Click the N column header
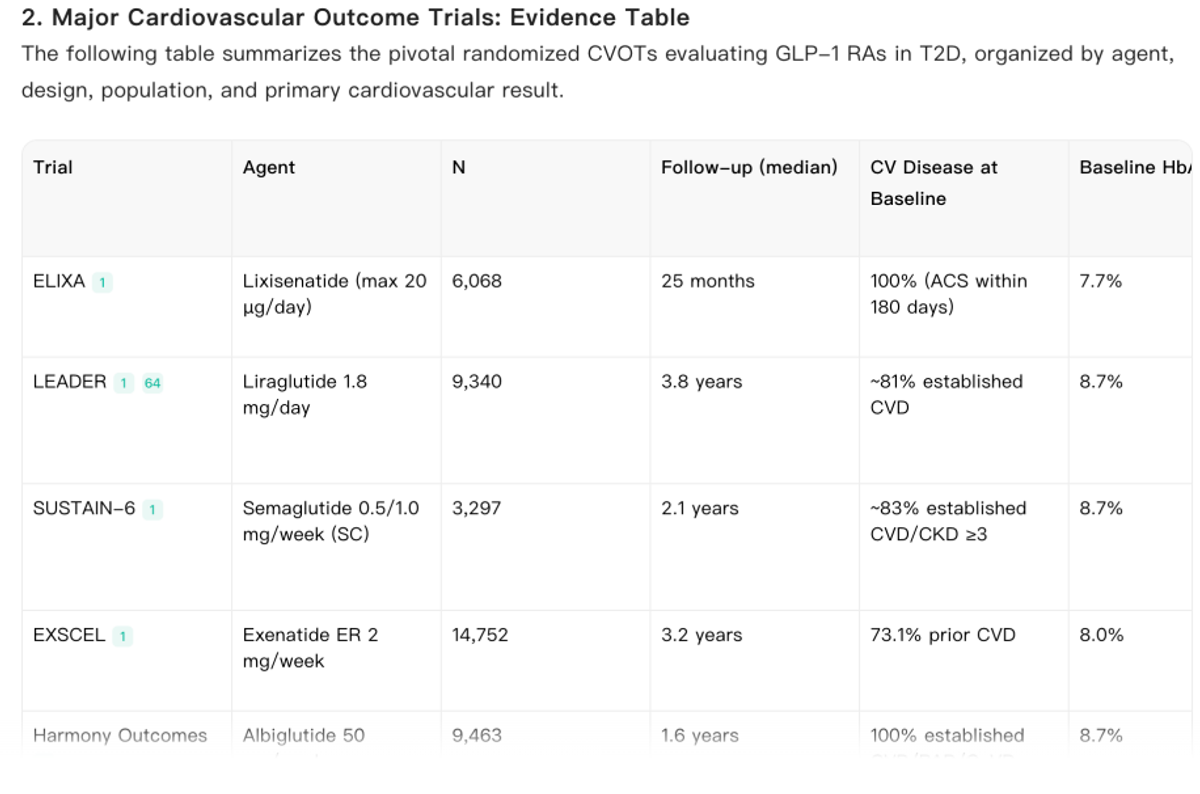This screenshot has height=794, width=1200. coord(459,168)
